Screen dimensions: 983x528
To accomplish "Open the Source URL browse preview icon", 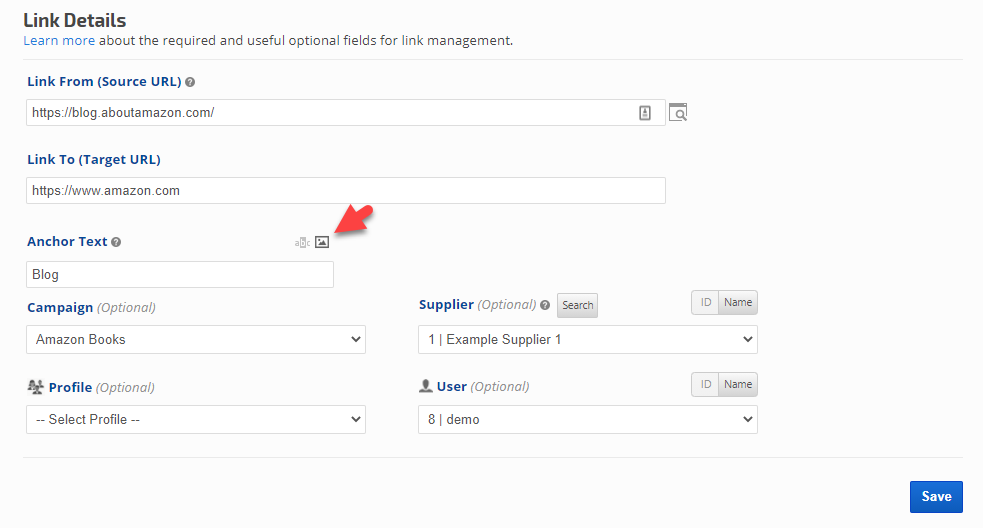I will click(x=678, y=113).
